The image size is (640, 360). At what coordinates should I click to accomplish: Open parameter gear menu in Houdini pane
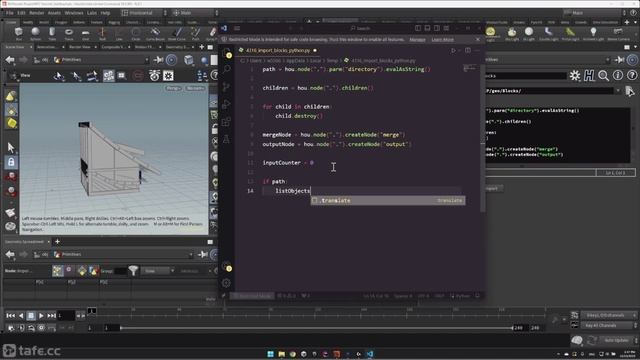(x=575, y=76)
